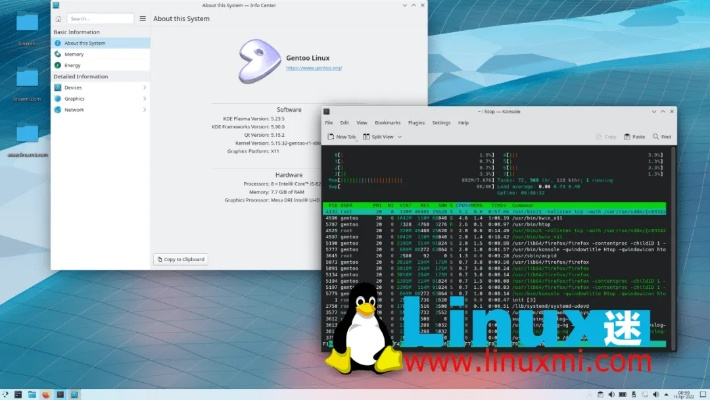Viewport: 710px width, 400px height.
Task: Open the Info Center hamburger menu
Action: (x=141, y=18)
